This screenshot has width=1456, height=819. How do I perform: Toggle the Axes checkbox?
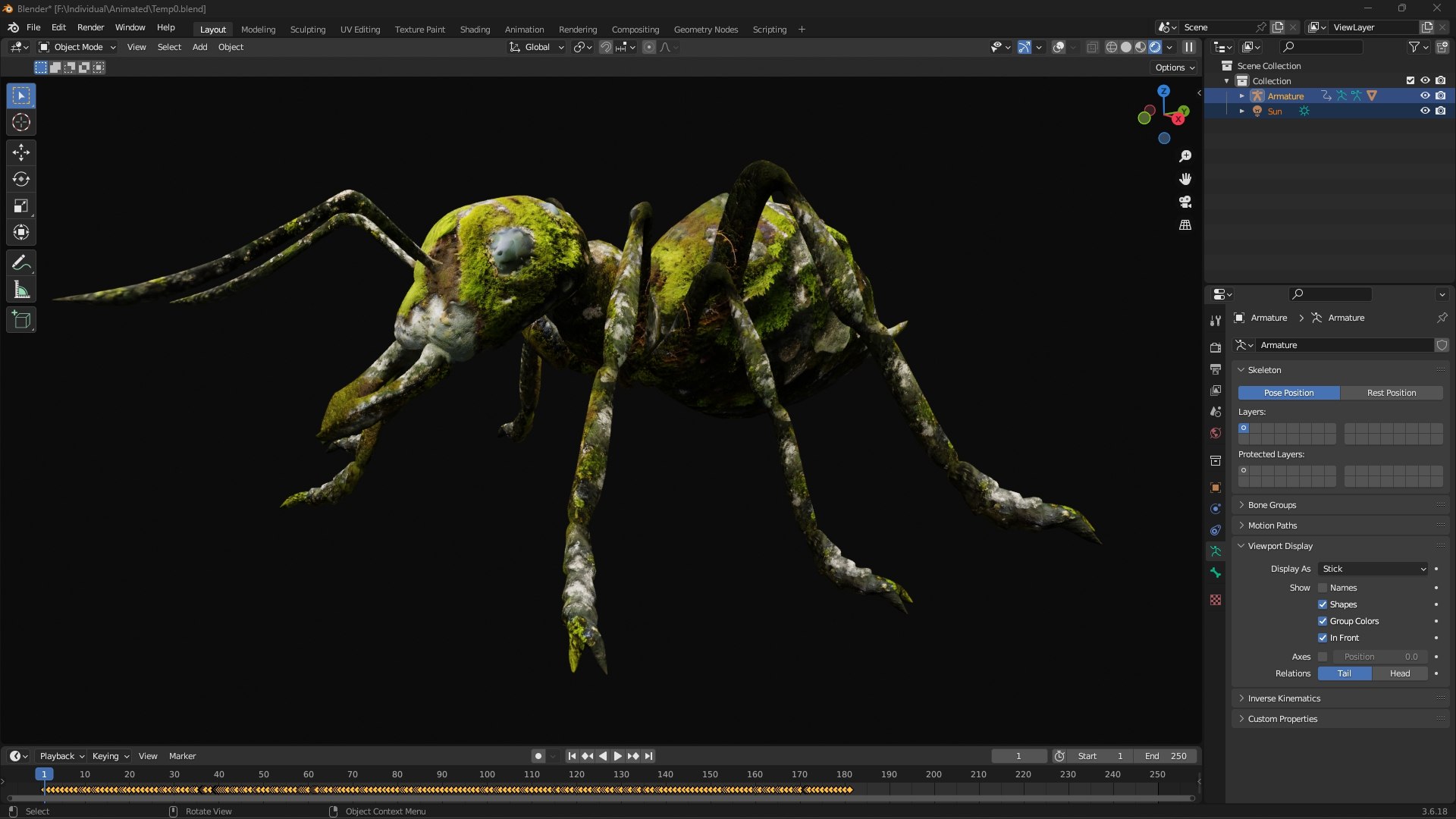(x=1323, y=657)
